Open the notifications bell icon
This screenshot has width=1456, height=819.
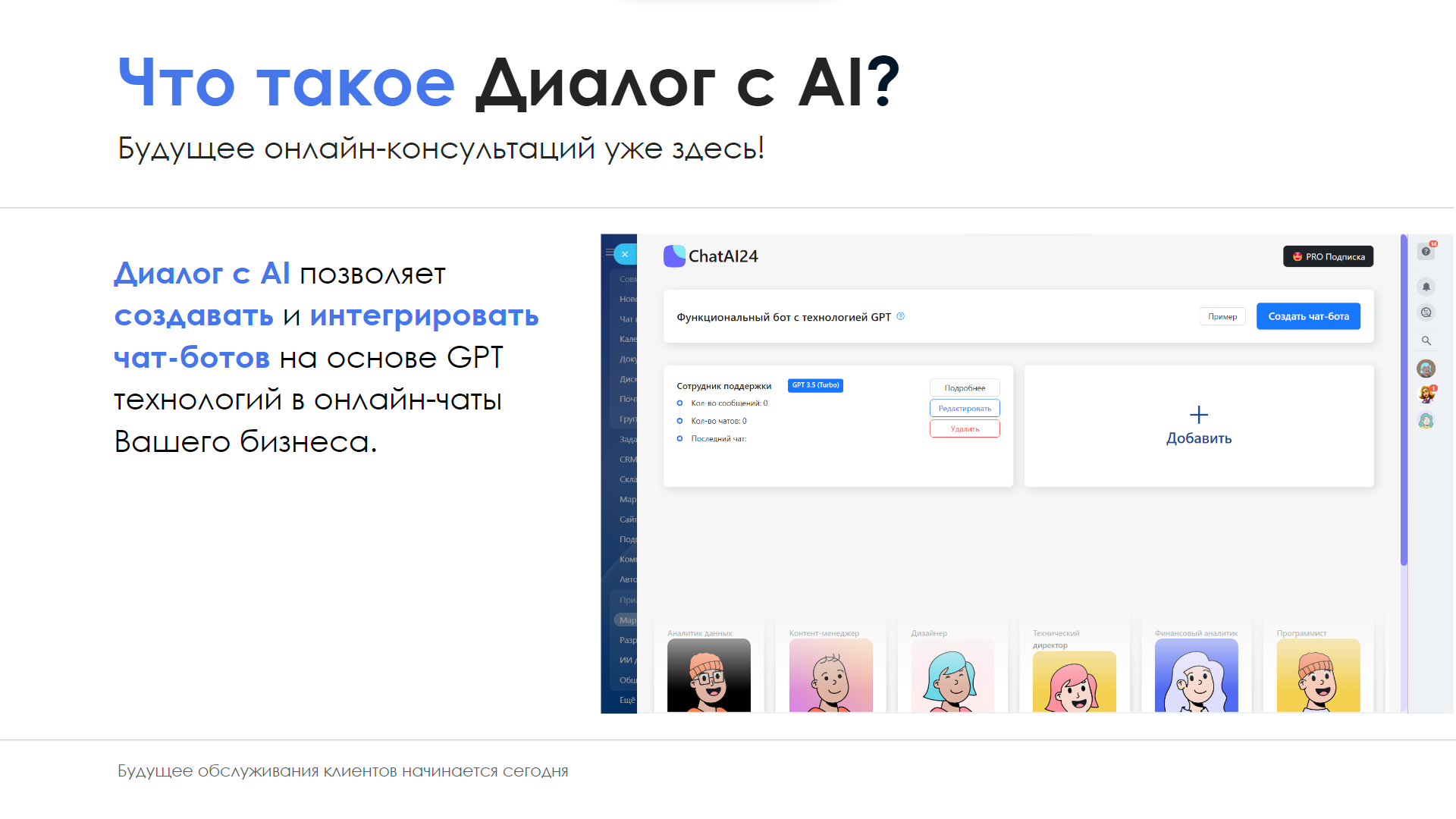pyautogui.click(x=1426, y=287)
